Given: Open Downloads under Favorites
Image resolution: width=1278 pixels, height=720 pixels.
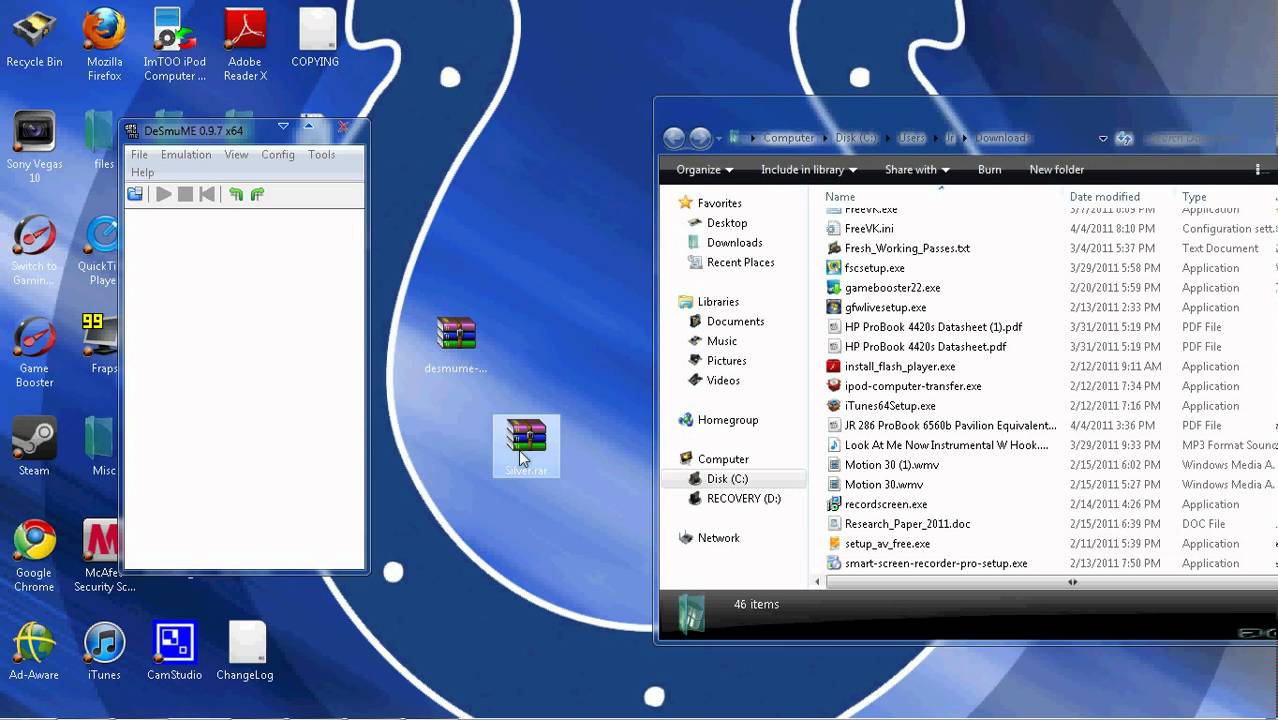Looking at the screenshot, I should tap(724, 243).
